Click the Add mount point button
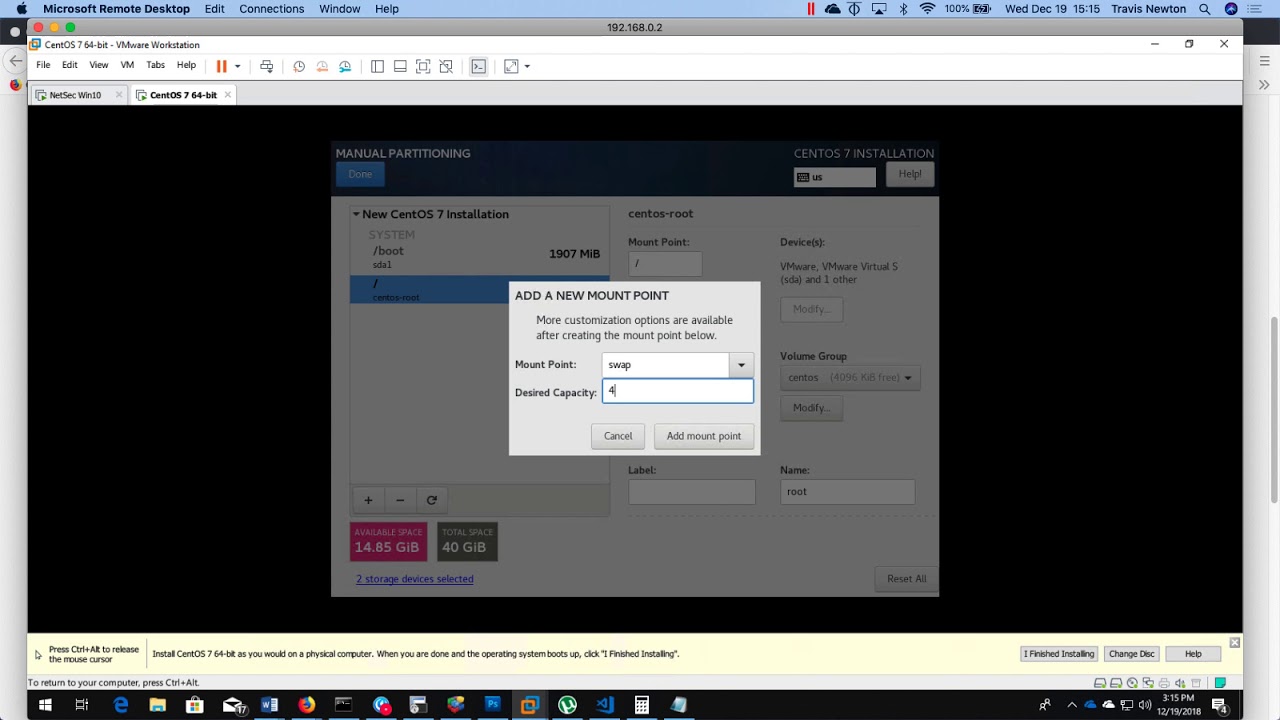This screenshot has height=720, width=1280. [704, 436]
